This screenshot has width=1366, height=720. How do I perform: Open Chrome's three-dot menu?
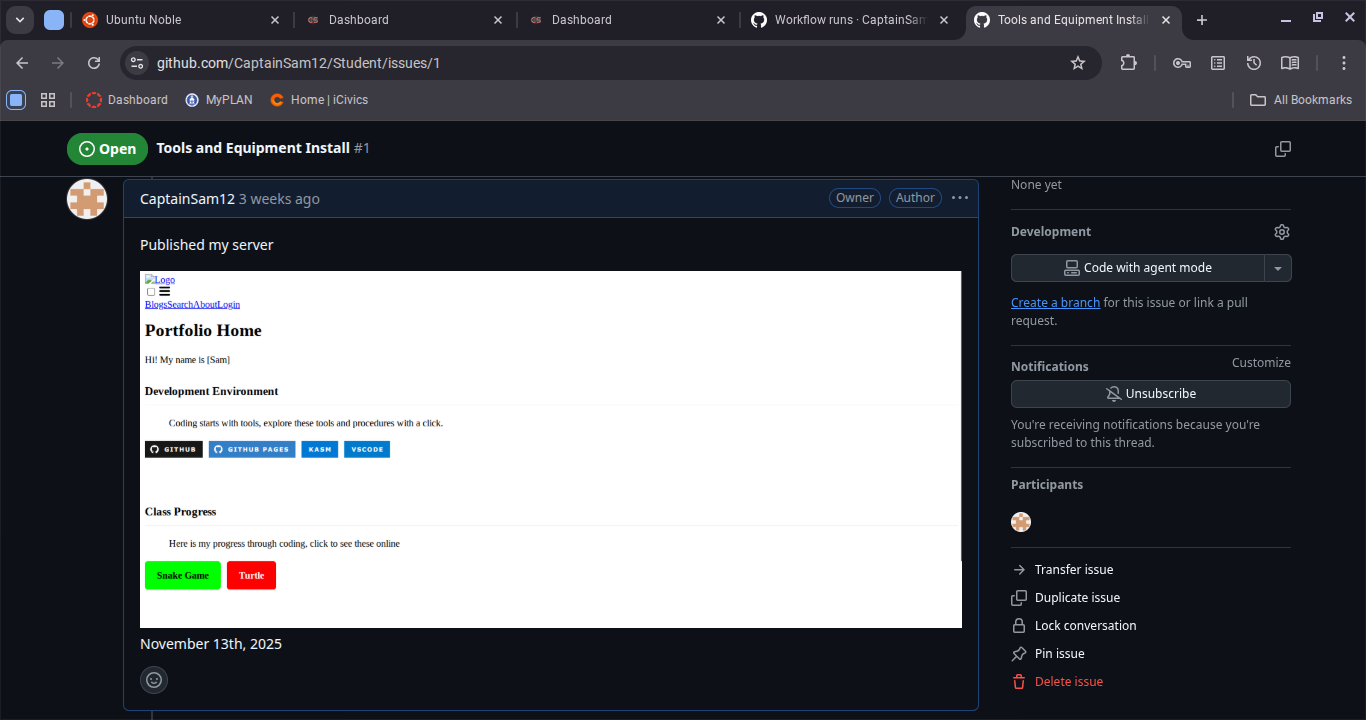coord(1344,63)
